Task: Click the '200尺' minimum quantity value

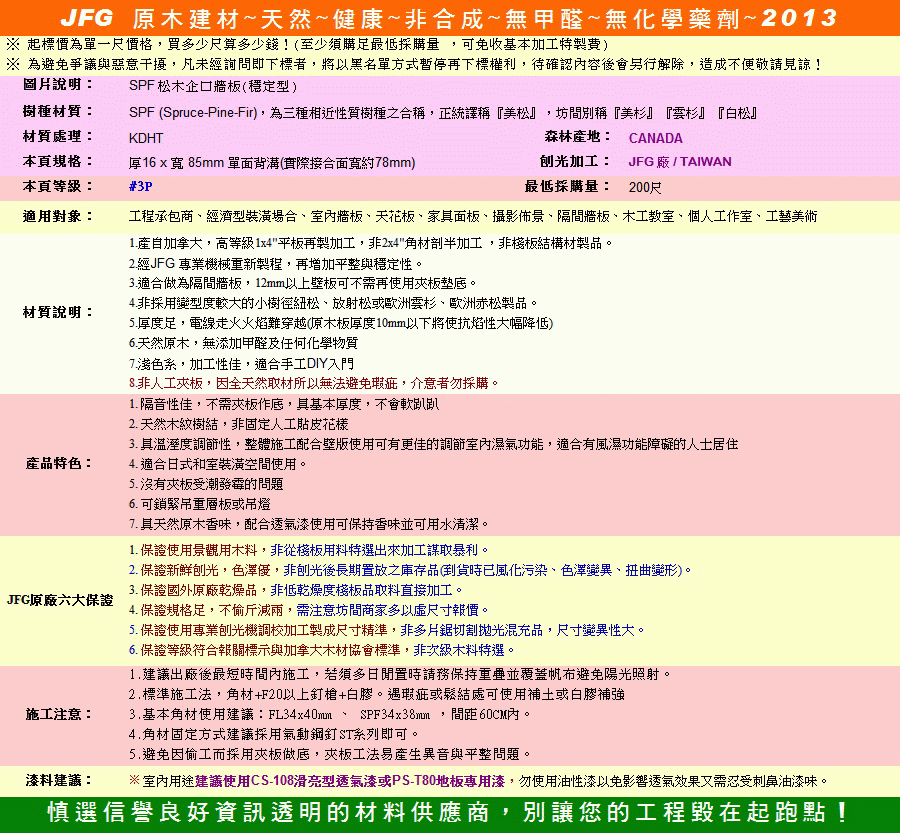Action: pyautogui.click(x=645, y=187)
